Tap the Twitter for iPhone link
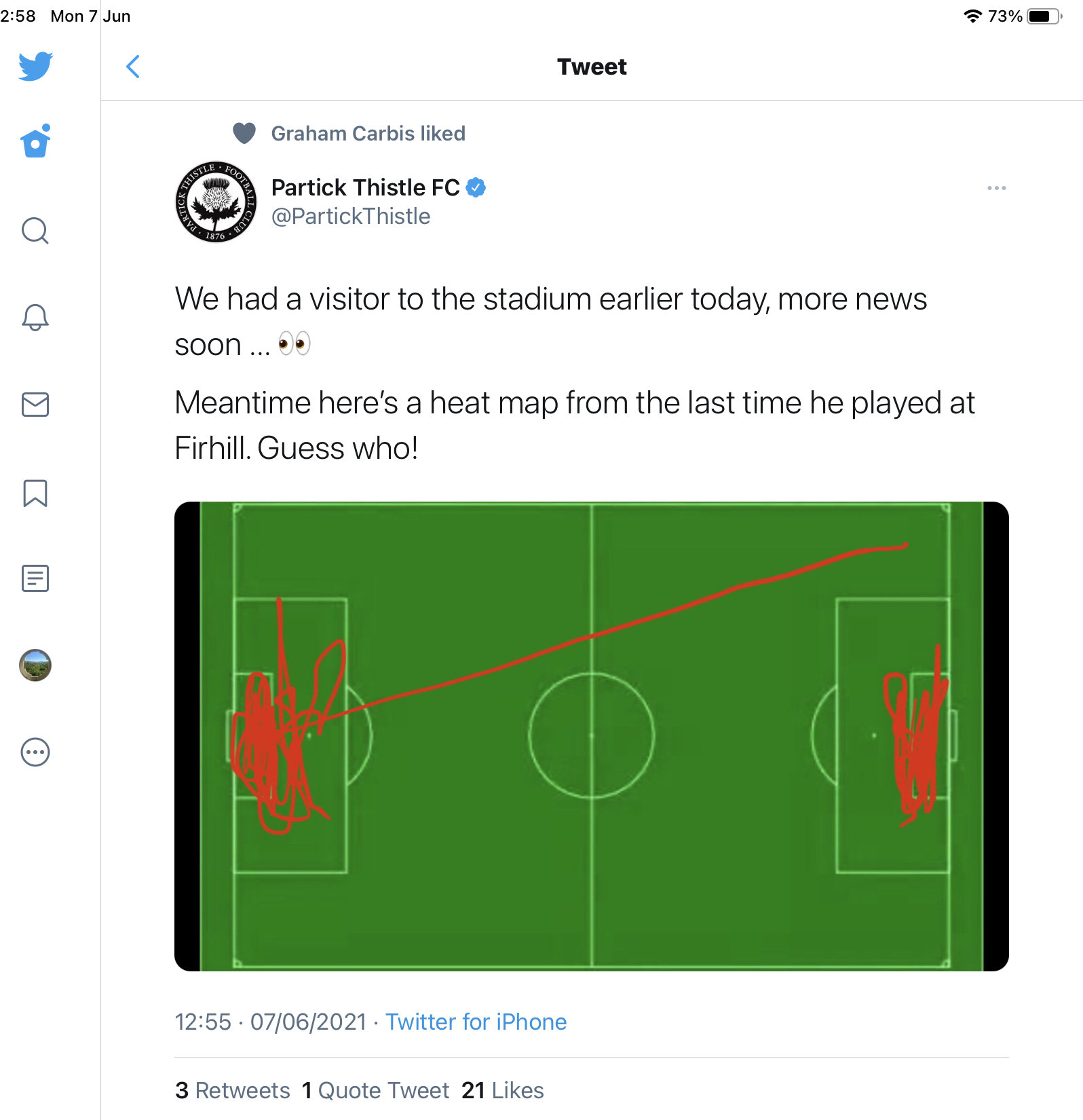1083x1120 pixels. coord(476,1022)
